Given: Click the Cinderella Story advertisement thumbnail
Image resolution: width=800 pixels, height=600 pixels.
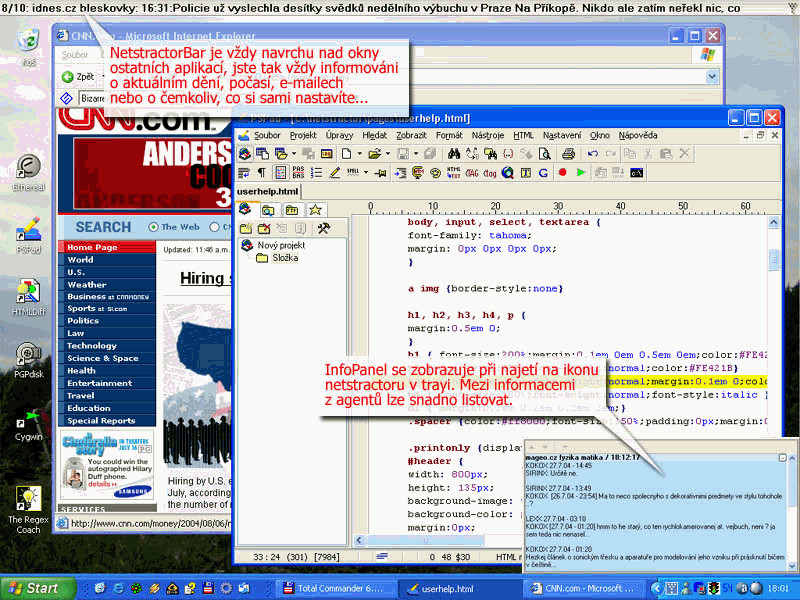Looking at the screenshot, I should click(107, 466).
